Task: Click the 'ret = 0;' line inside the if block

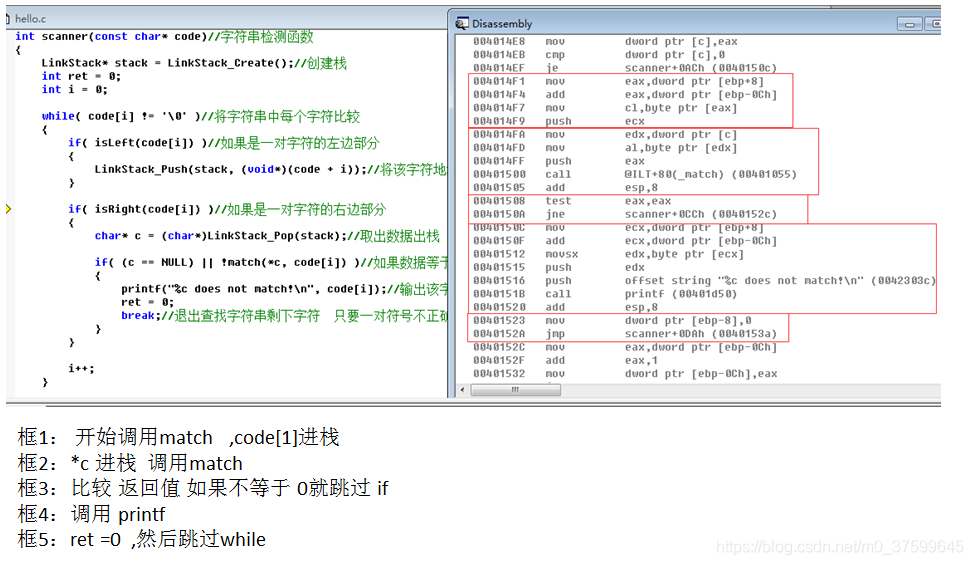Action: pos(147,302)
